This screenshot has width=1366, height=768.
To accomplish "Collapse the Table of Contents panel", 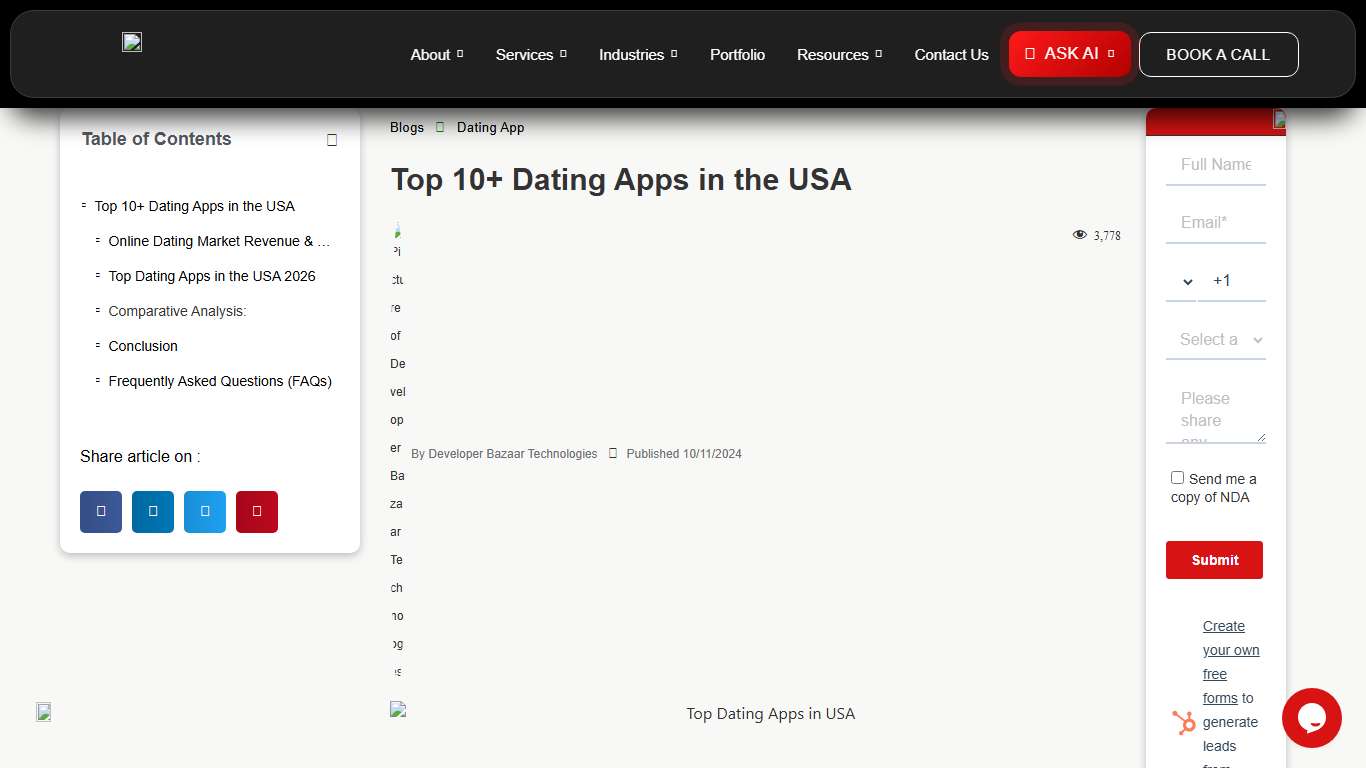I will tap(331, 140).
